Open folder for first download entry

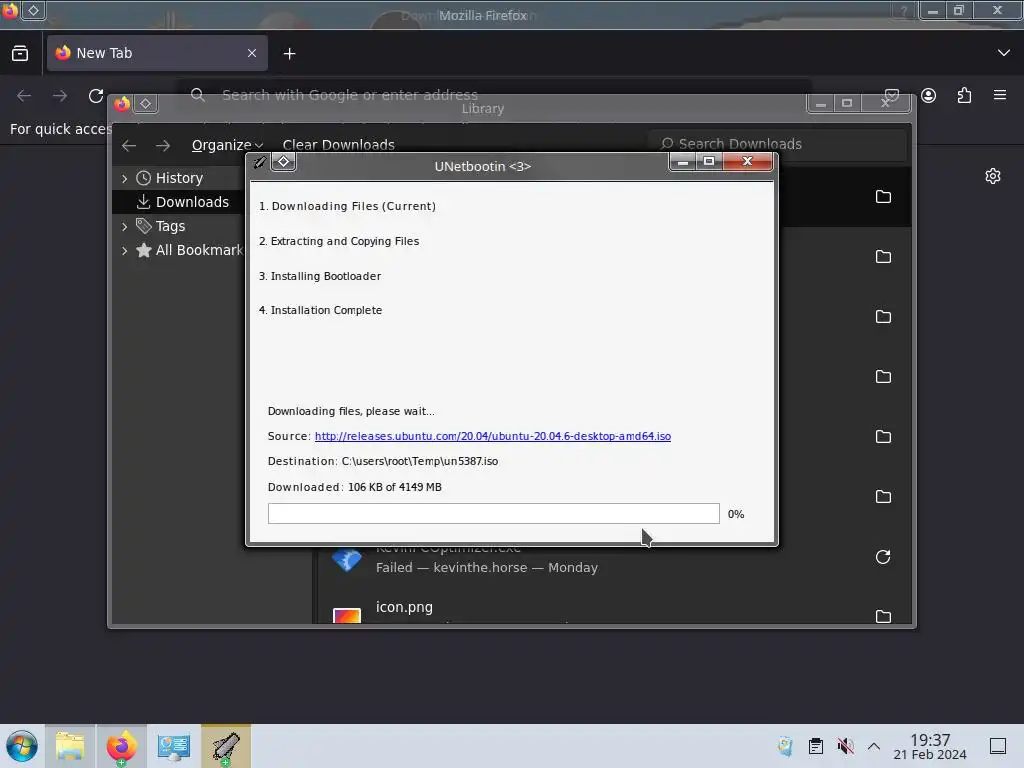883,197
